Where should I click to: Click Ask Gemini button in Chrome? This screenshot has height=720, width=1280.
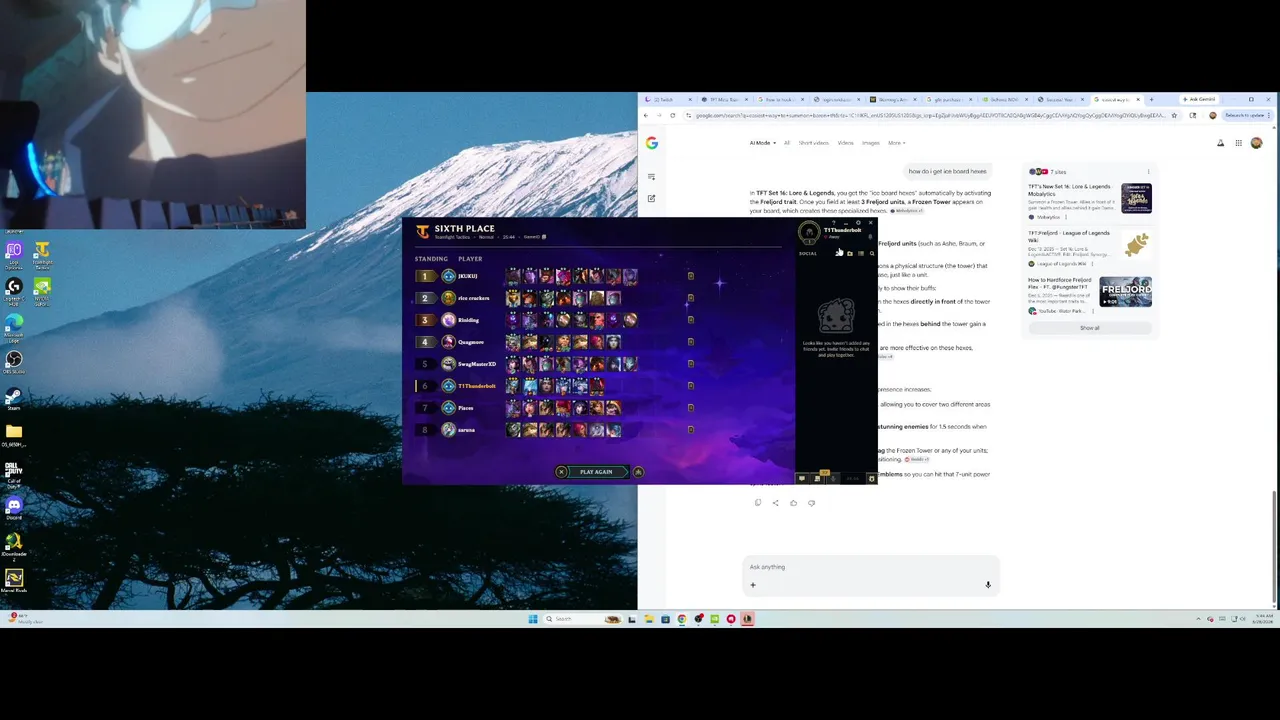tap(1199, 99)
